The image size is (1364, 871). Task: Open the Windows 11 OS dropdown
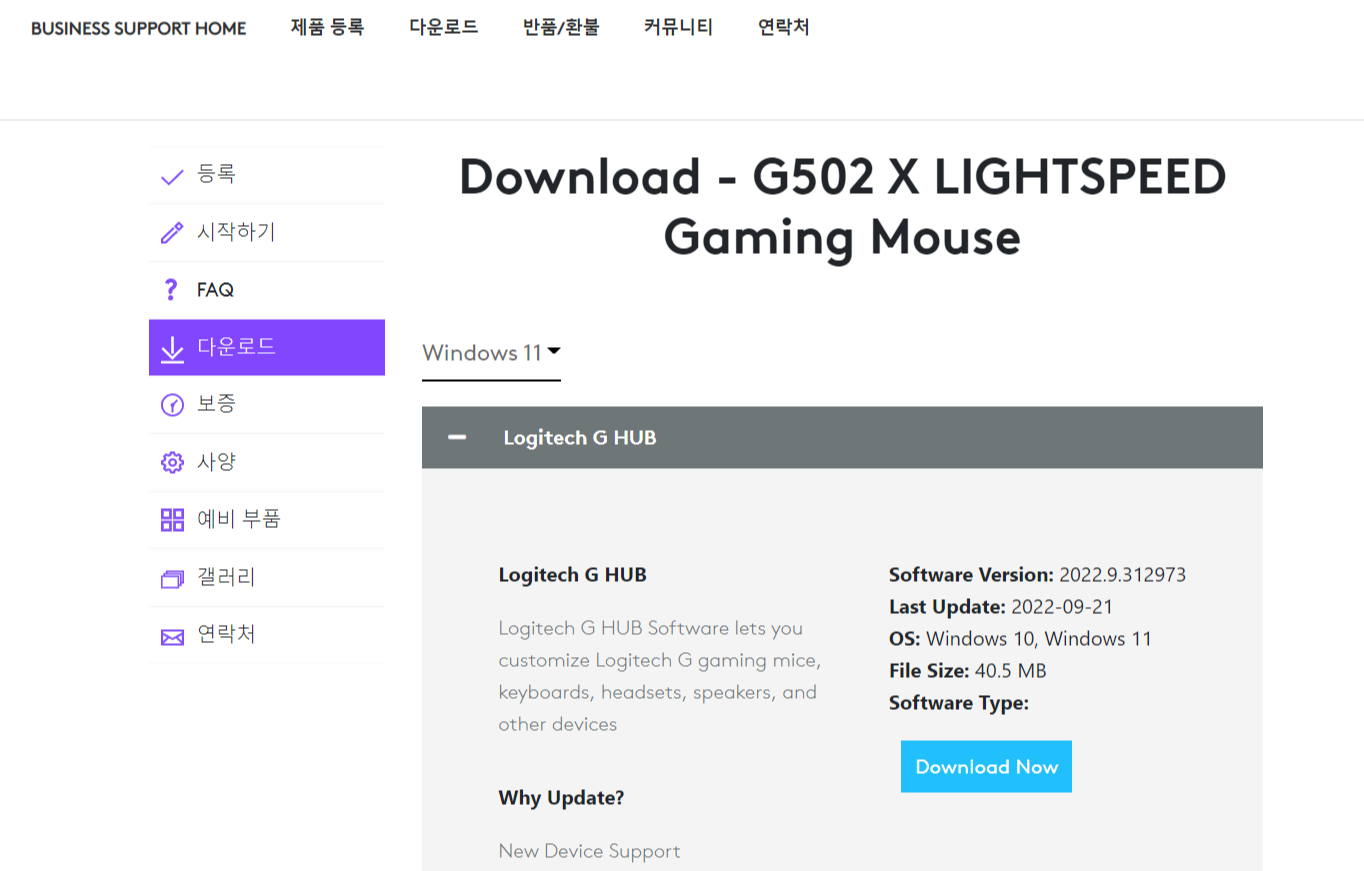click(491, 353)
